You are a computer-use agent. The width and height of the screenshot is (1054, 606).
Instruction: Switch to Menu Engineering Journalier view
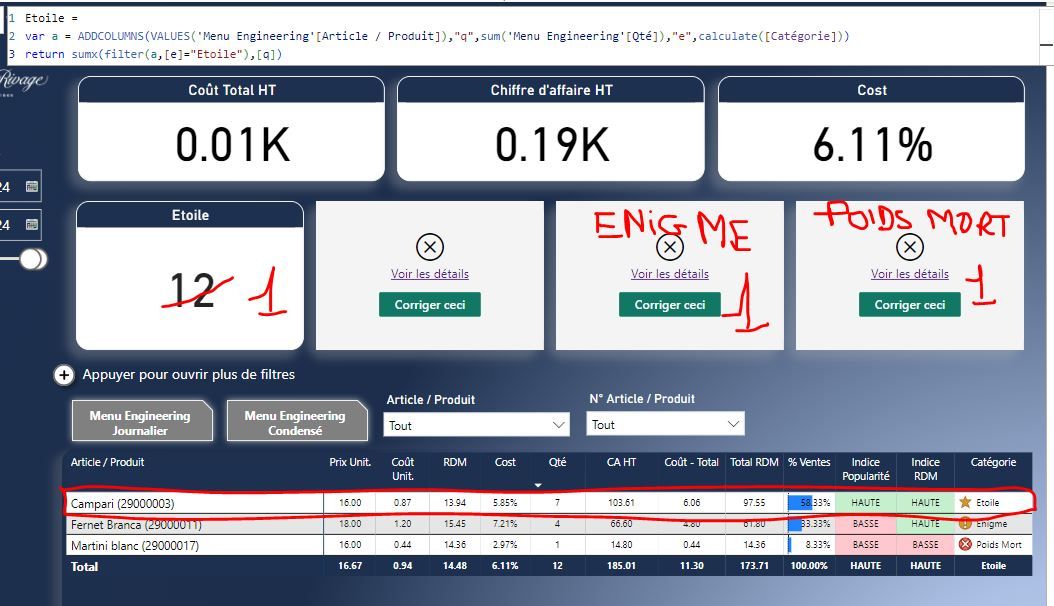click(142, 422)
